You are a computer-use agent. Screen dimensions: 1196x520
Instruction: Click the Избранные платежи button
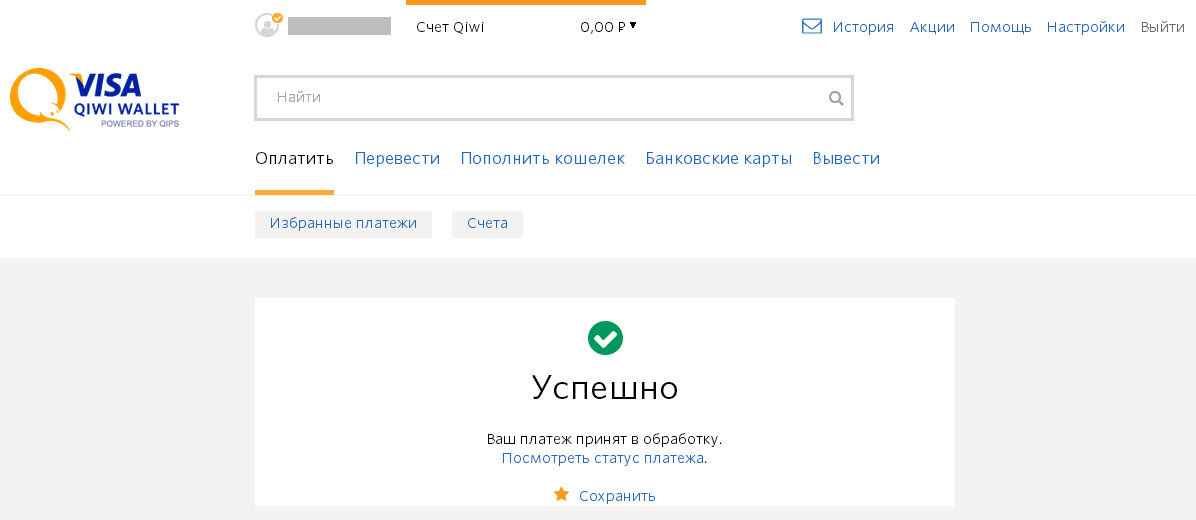(x=343, y=224)
